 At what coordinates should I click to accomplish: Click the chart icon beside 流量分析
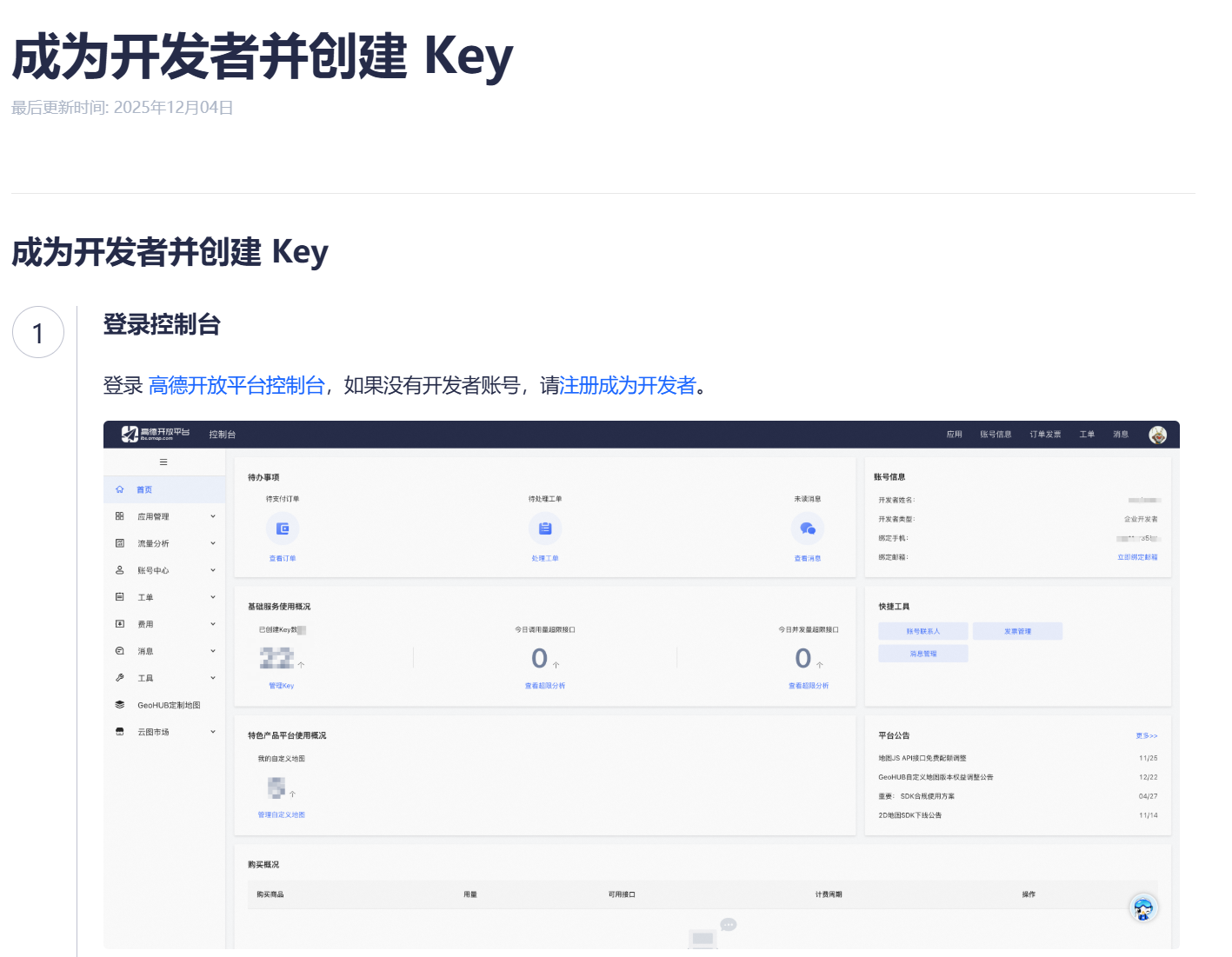tap(120, 543)
